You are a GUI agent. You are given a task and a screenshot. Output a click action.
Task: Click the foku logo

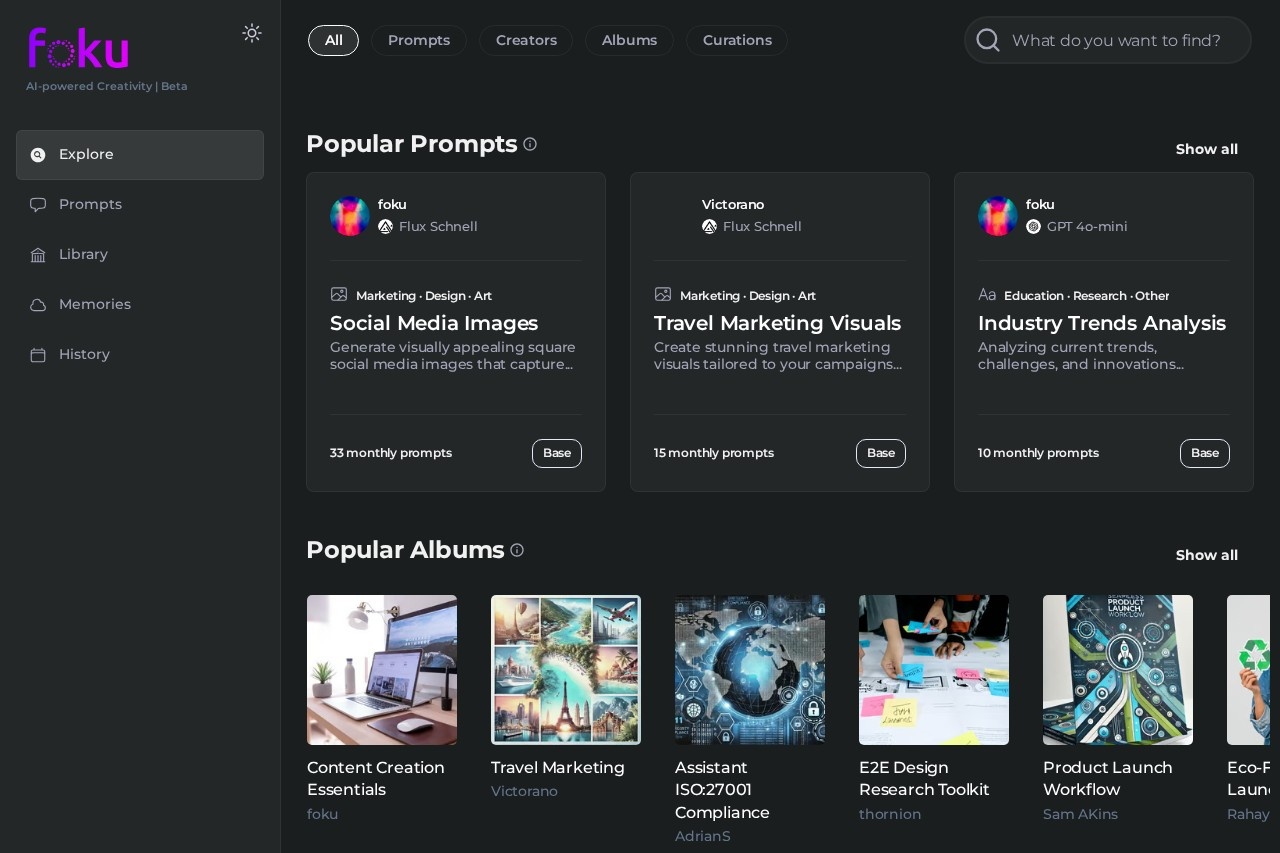click(x=79, y=48)
